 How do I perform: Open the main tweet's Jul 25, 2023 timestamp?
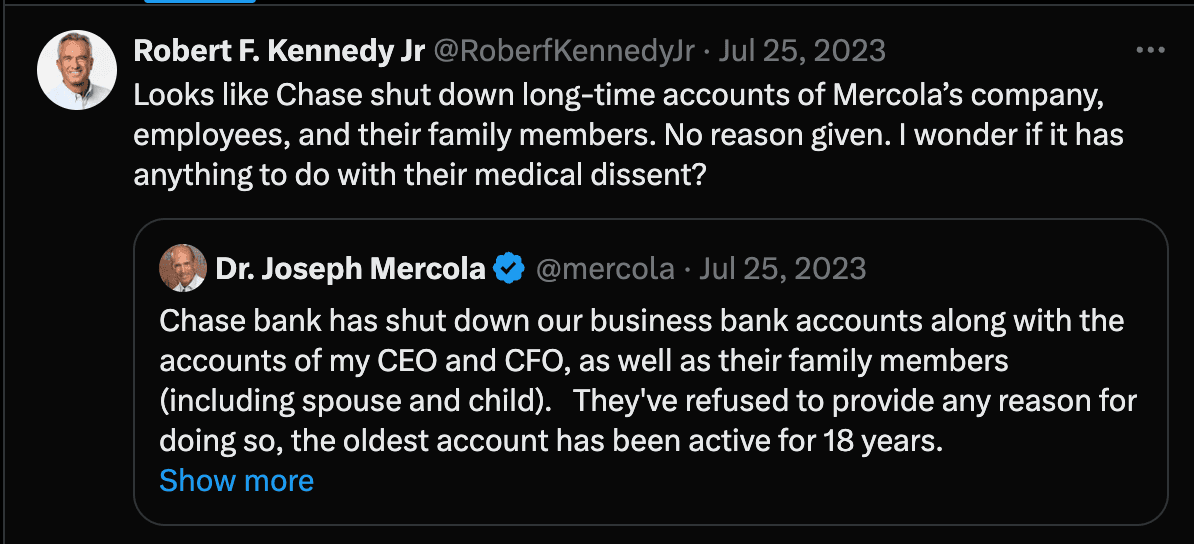click(x=798, y=51)
